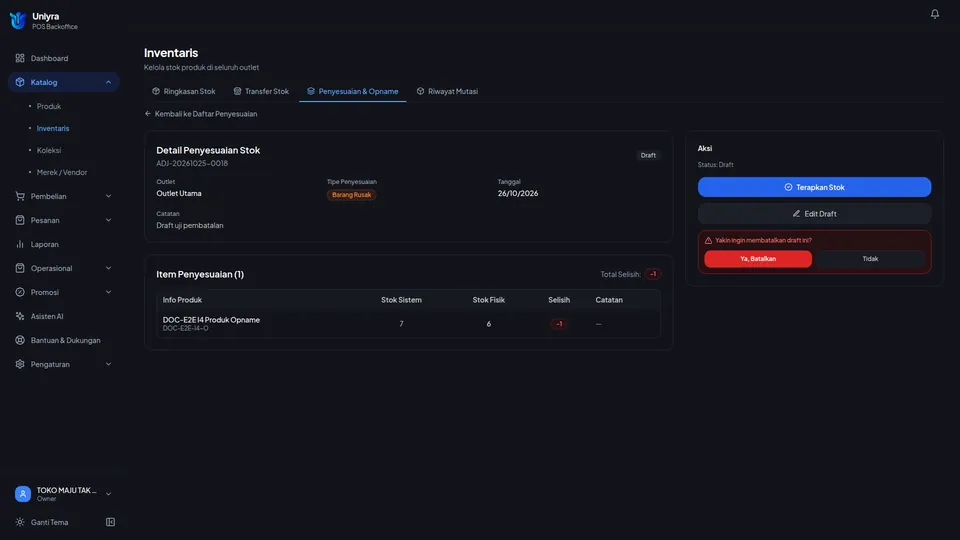This screenshot has height=540, width=960.
Task: Click the Pesanan bag icon
Action: pos(20,220)
